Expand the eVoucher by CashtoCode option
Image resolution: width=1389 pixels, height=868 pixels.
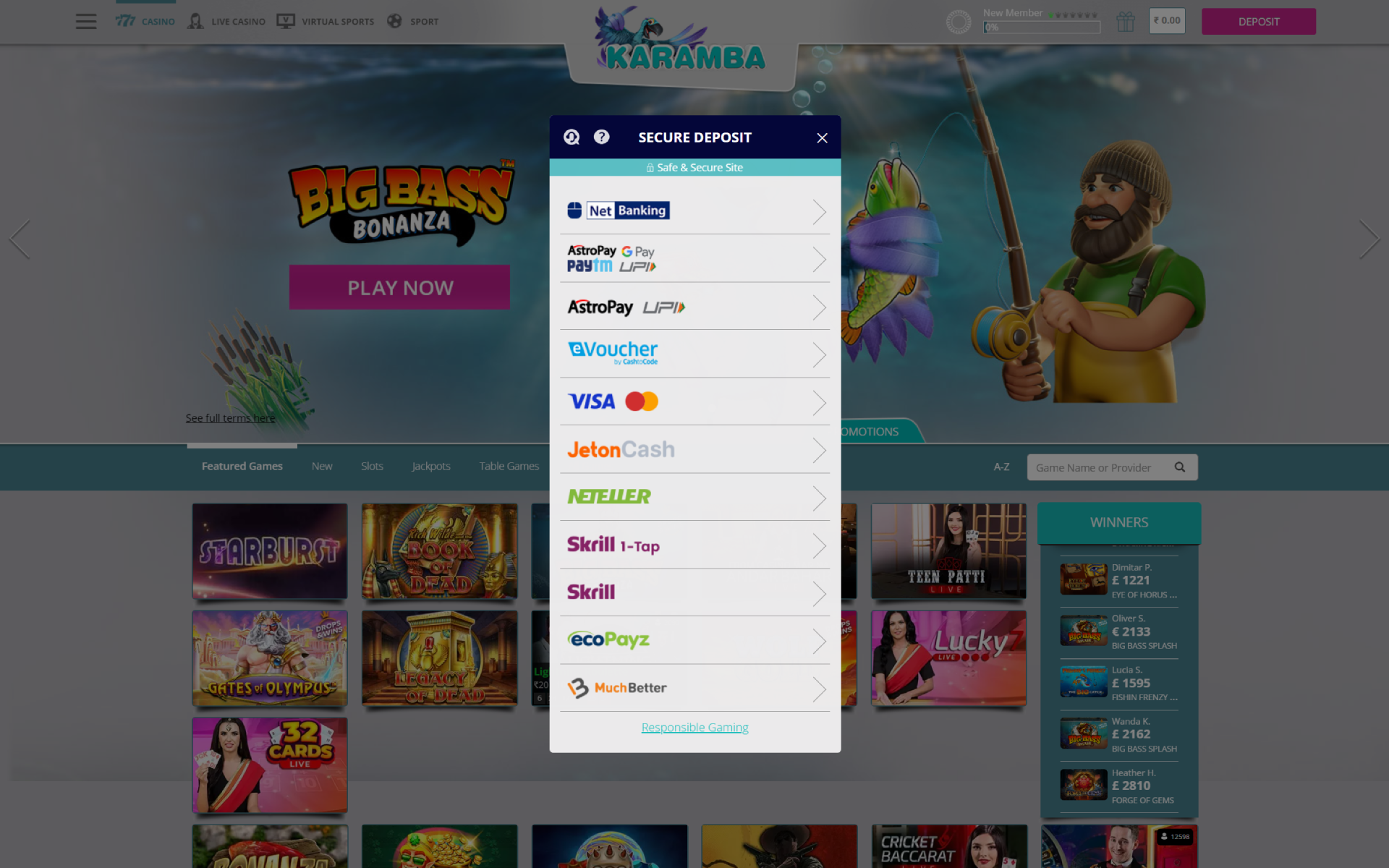tap(695, 353)
